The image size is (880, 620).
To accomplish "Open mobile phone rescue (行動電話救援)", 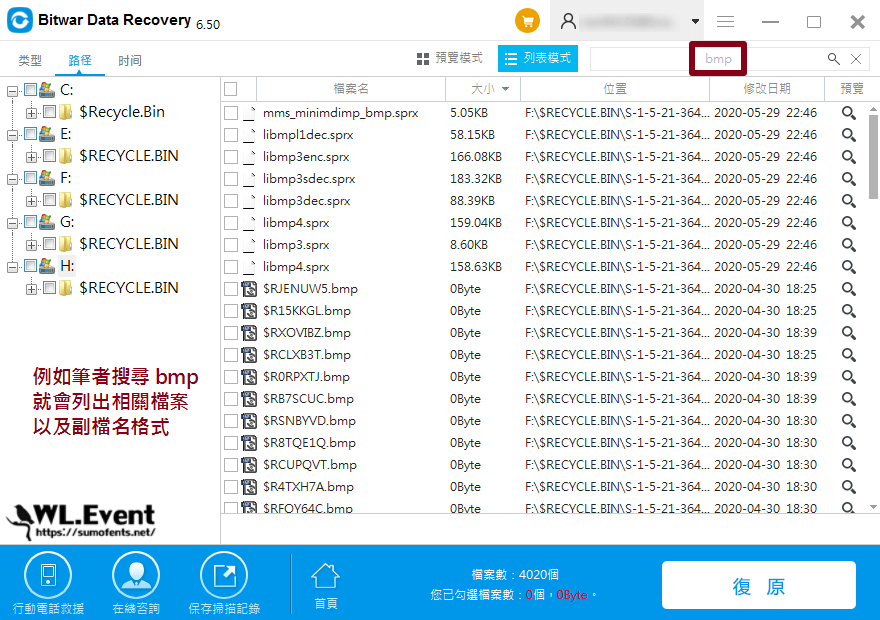I will [x=48, y=583].
